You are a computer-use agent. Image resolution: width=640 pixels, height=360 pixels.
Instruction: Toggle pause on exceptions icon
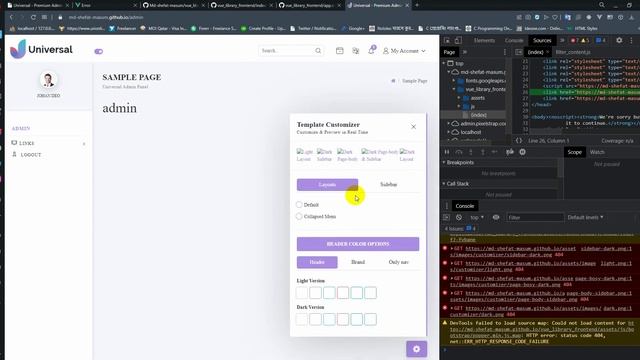click(522, 152)
